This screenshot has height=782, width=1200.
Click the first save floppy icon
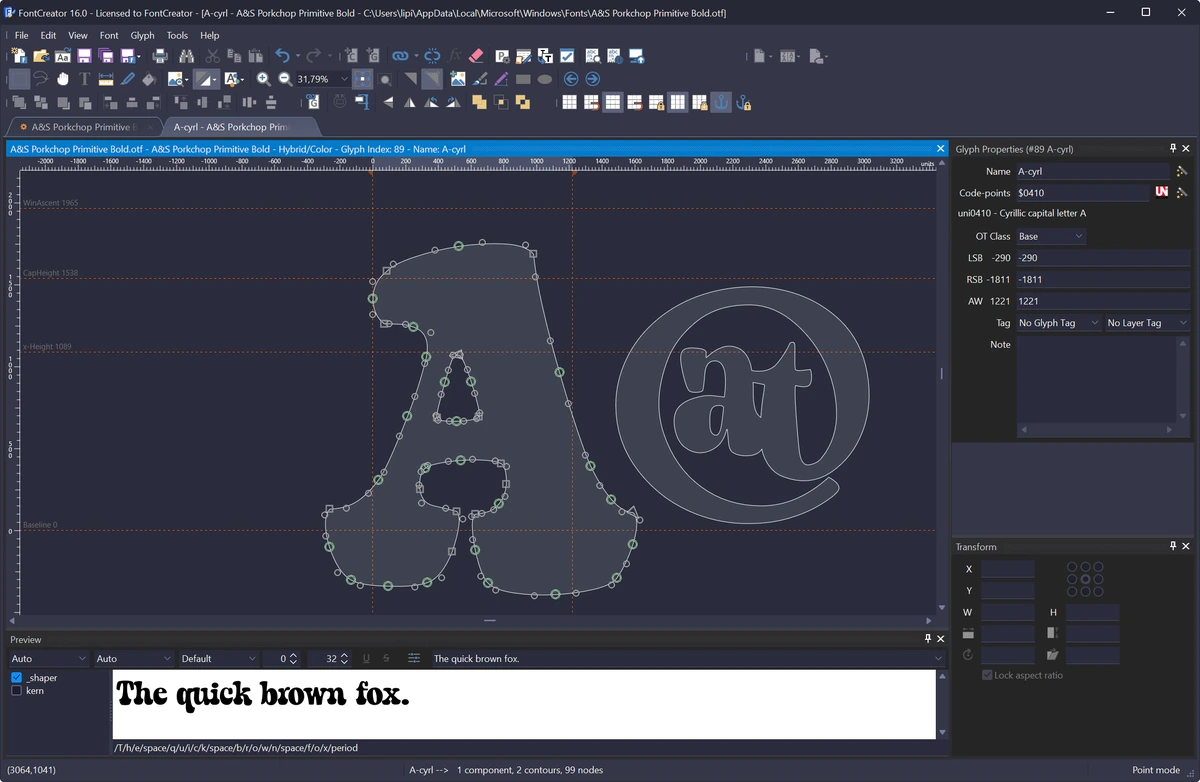tap(84, 56)
